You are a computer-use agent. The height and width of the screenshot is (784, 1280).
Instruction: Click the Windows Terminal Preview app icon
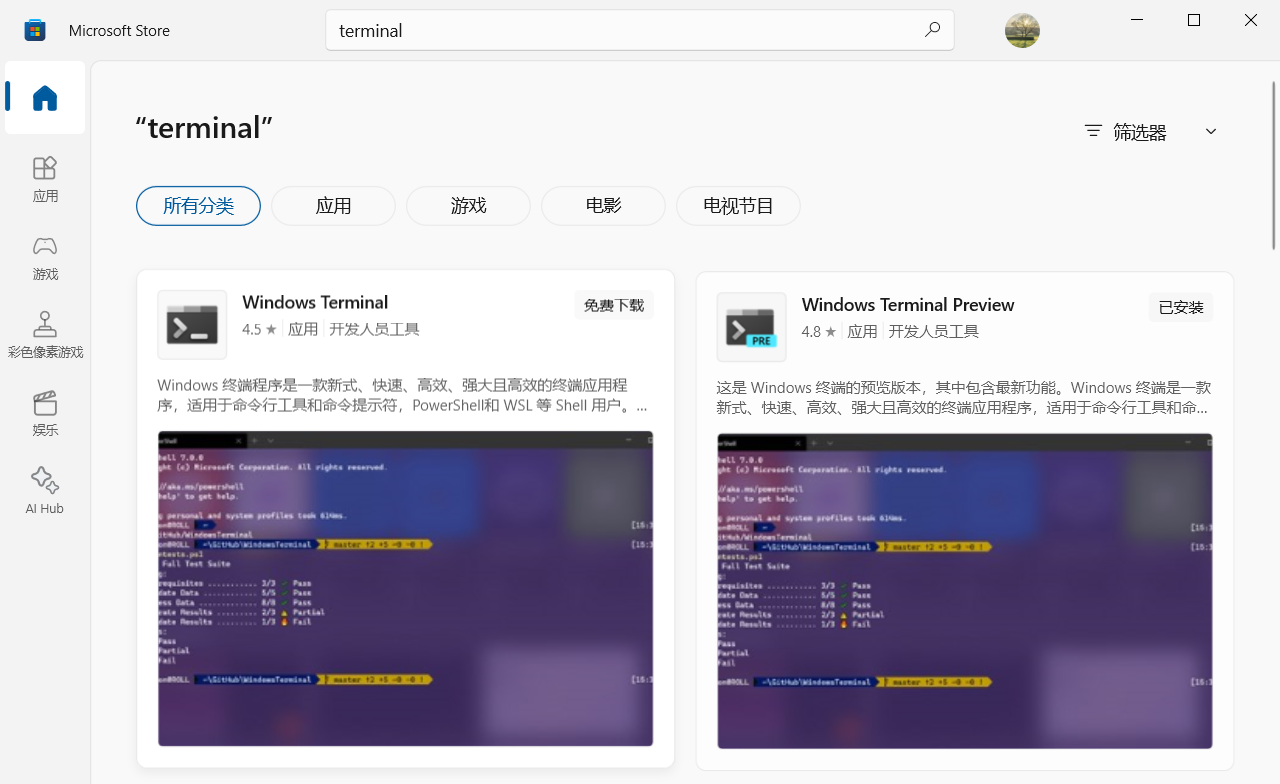750,327
